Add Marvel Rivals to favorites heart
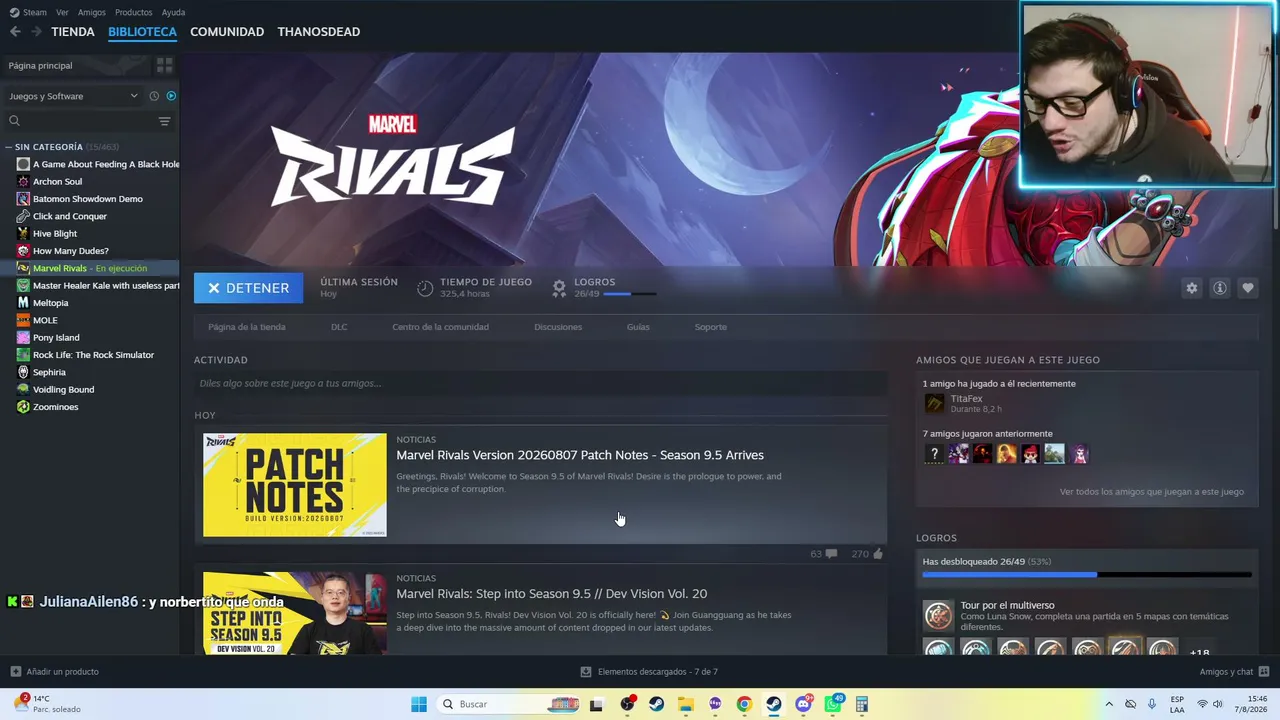Viewport: 1280px width, 720px height. tap(1247, 288)
